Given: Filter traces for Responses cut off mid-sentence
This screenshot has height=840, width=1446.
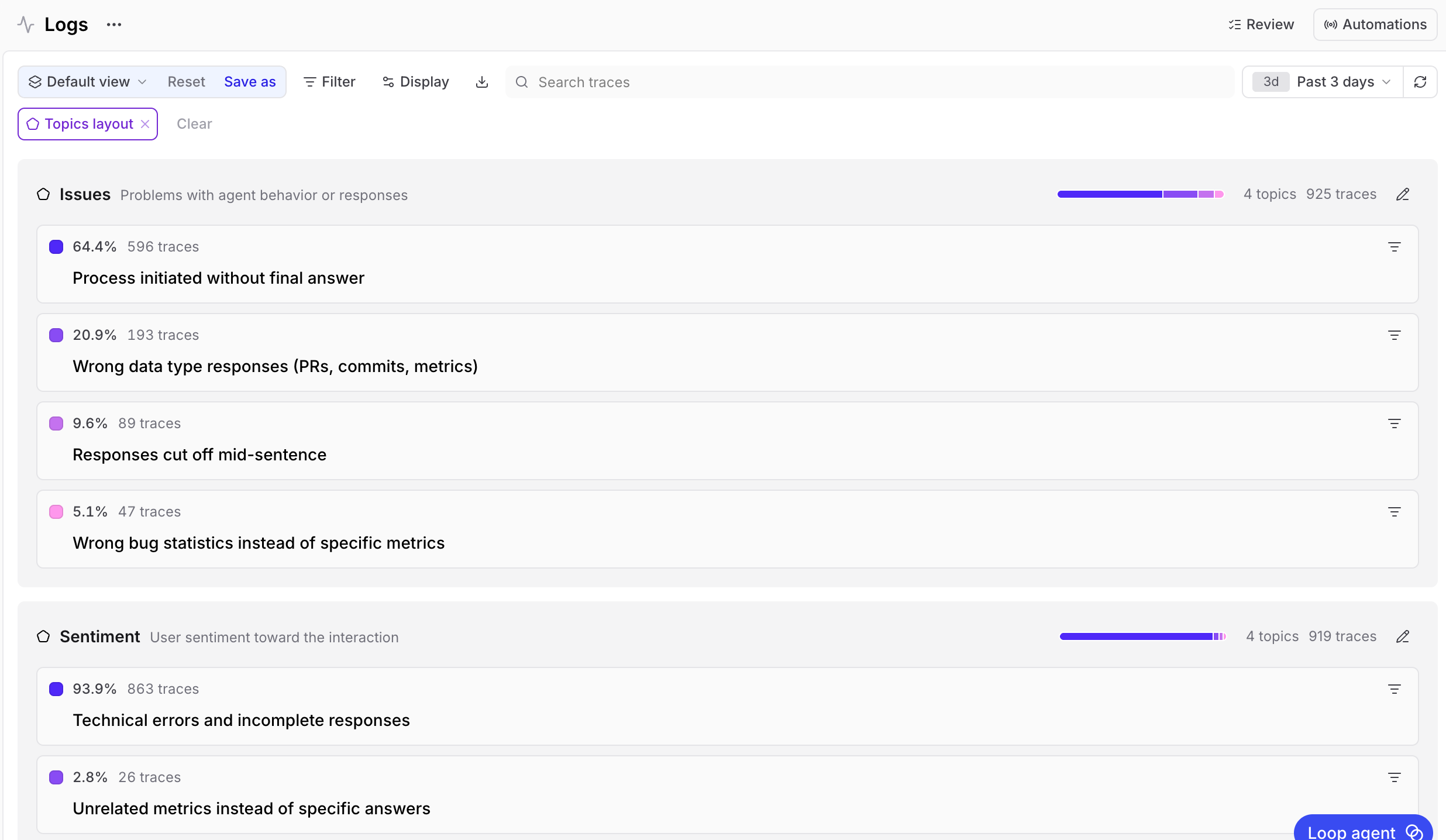Looking at the screenshot, I should coord(1395,423).
